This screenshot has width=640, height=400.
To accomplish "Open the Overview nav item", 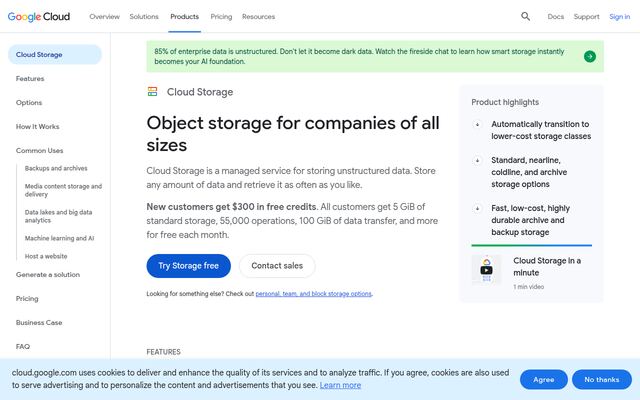I will [104, 17].
